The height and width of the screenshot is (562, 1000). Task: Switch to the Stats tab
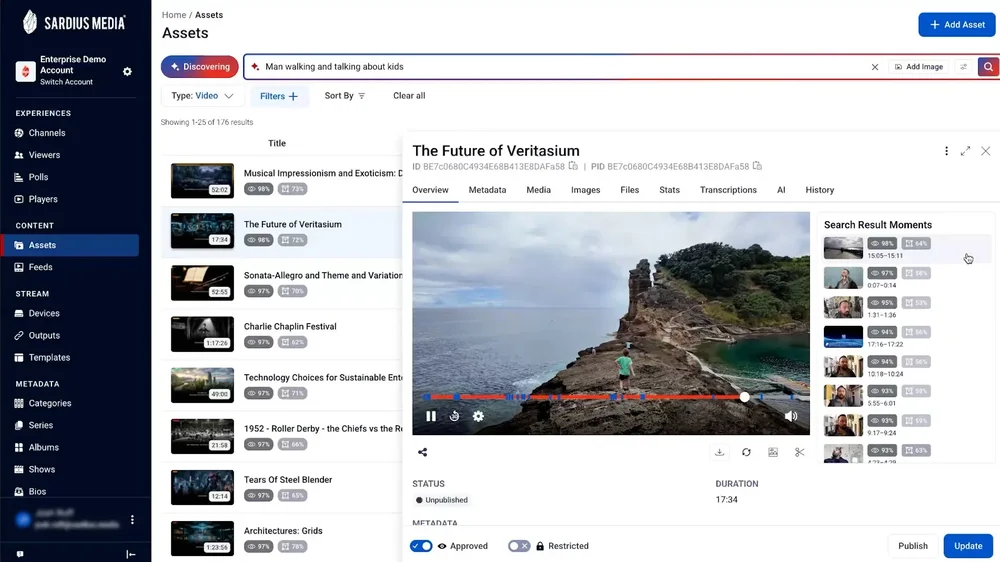click(670, 190)
